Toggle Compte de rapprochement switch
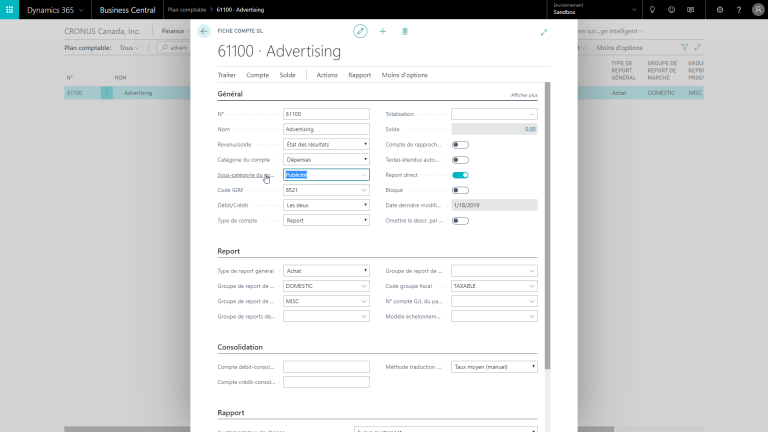This screenshot has width=768, height=432. point(460,144)
